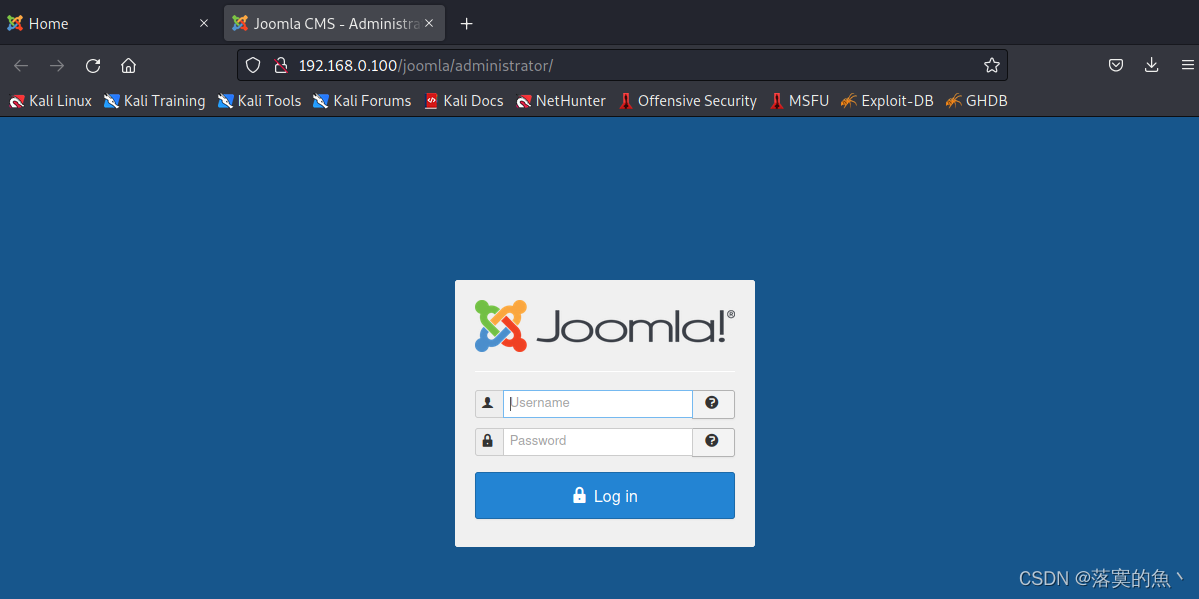Open Kali Forums bookmark

point(362,101)
